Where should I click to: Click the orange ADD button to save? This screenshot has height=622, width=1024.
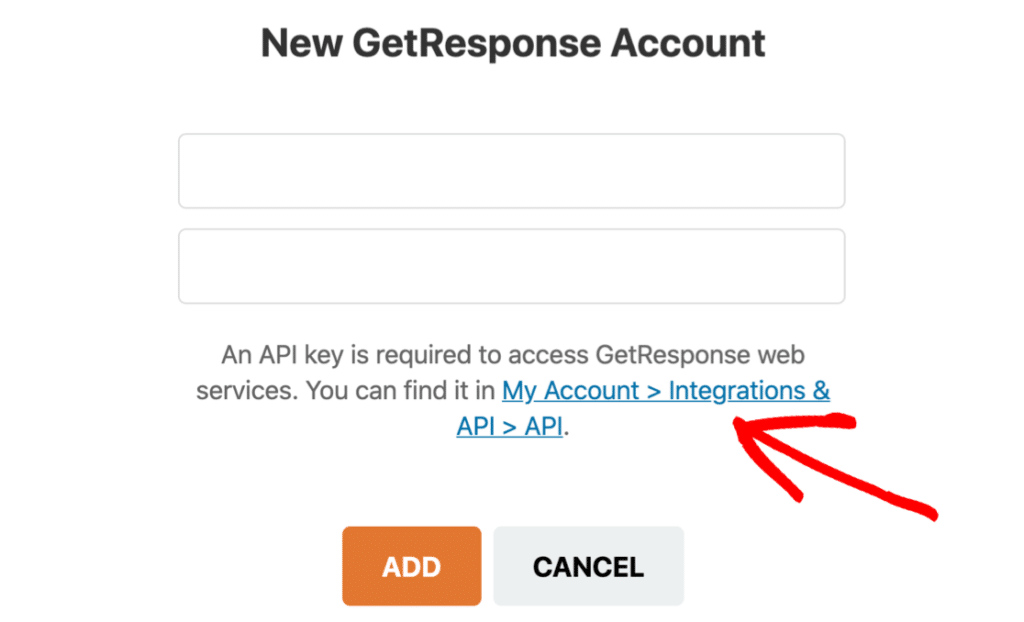pyautogui.click(x=411, y=566)
